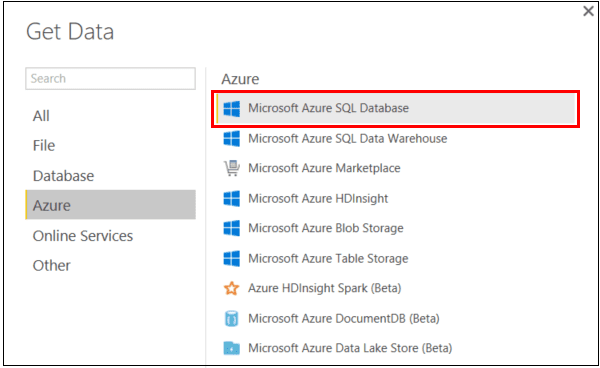Image resolution: width=600 pixels, height=368 pixels.
Task: Select the Azure category in sidebar
Action: point(111,205)
